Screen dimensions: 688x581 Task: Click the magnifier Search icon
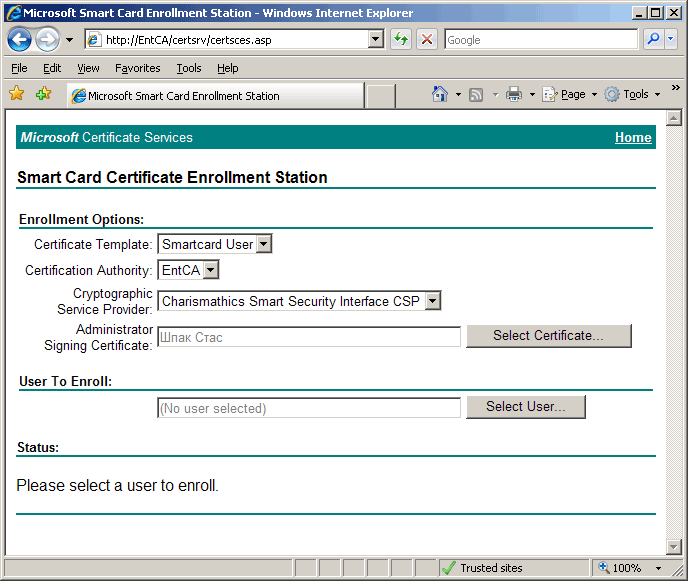pyautogui.click(x=653, y=39)
